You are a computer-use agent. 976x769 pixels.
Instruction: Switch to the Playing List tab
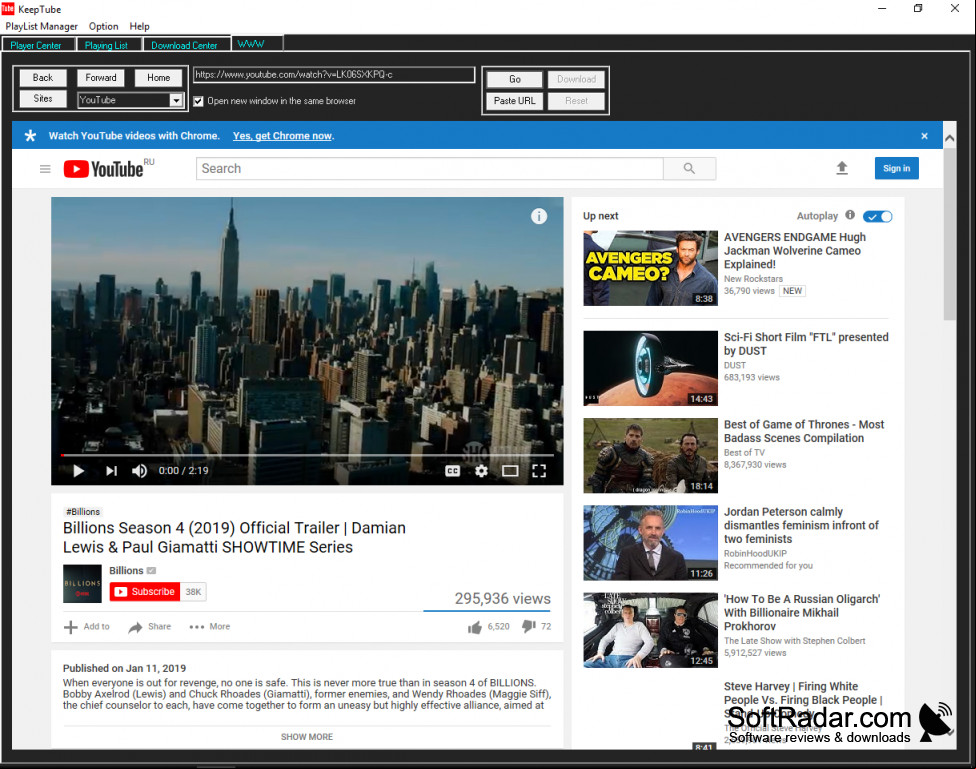coord(106,45)
